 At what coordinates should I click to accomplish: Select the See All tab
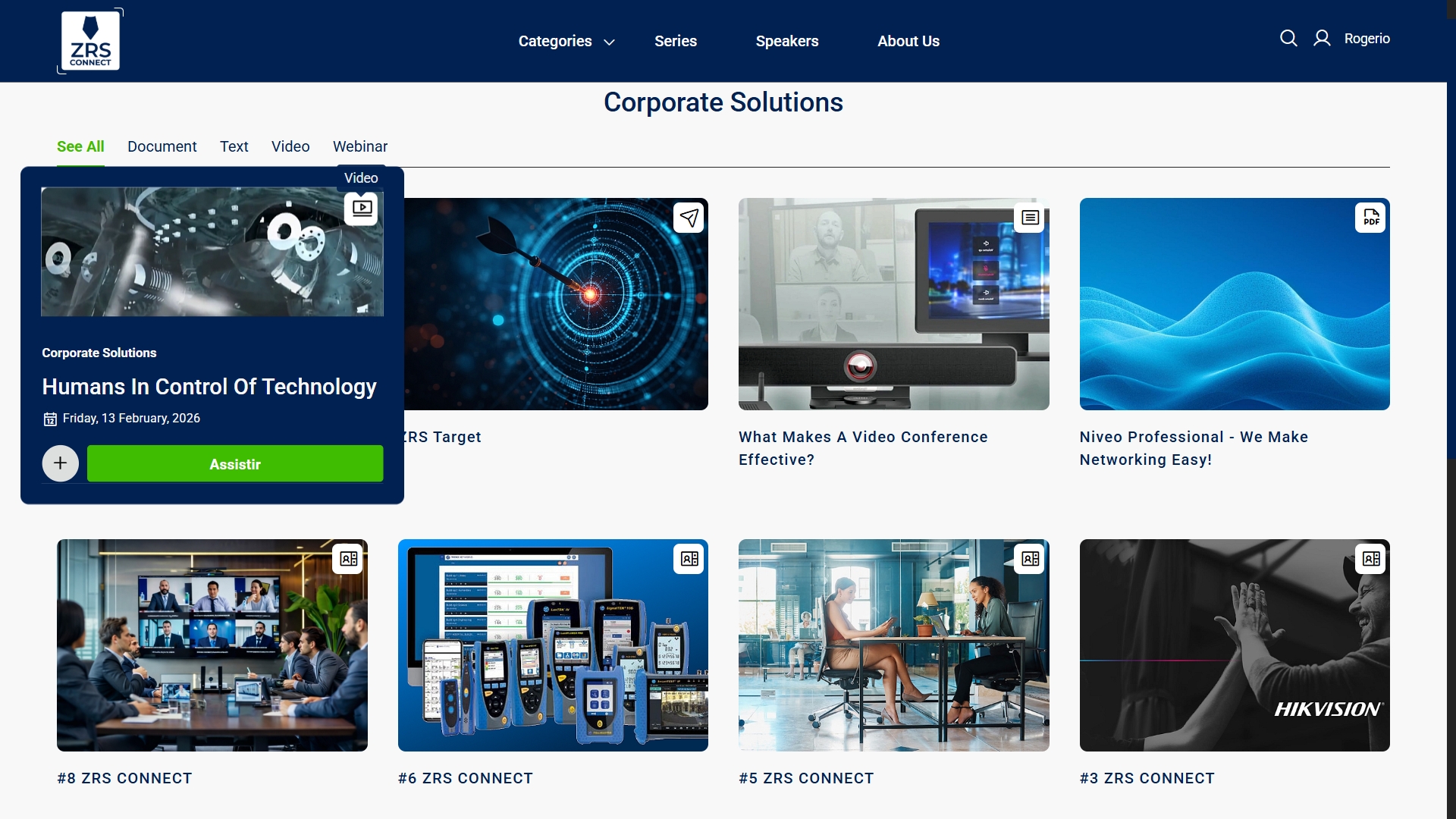pos(80,146)
